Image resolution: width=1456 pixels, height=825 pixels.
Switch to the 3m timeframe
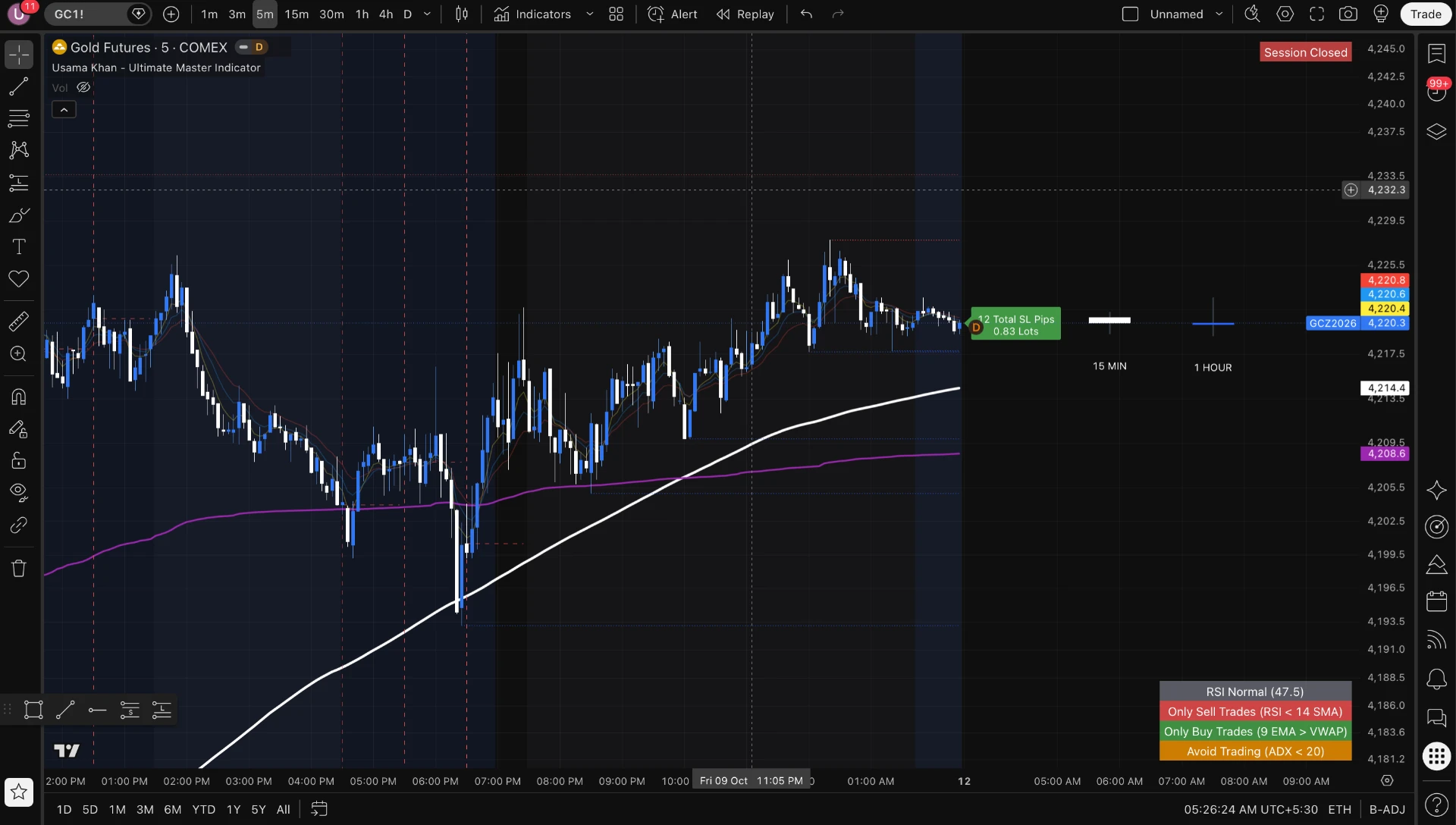237,14
